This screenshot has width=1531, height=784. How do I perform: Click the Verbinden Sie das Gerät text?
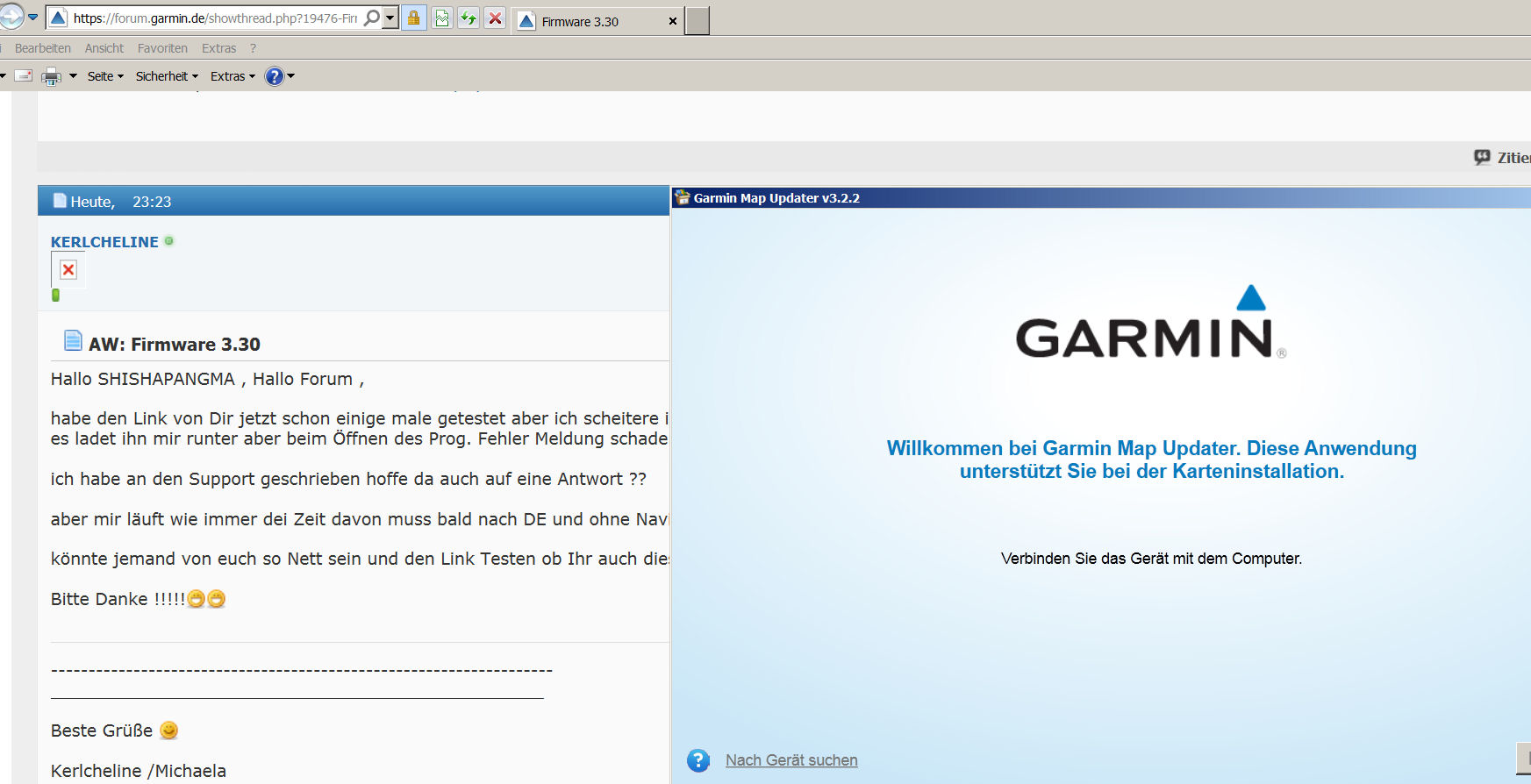pyautogui.click(x=1151, y=559)
